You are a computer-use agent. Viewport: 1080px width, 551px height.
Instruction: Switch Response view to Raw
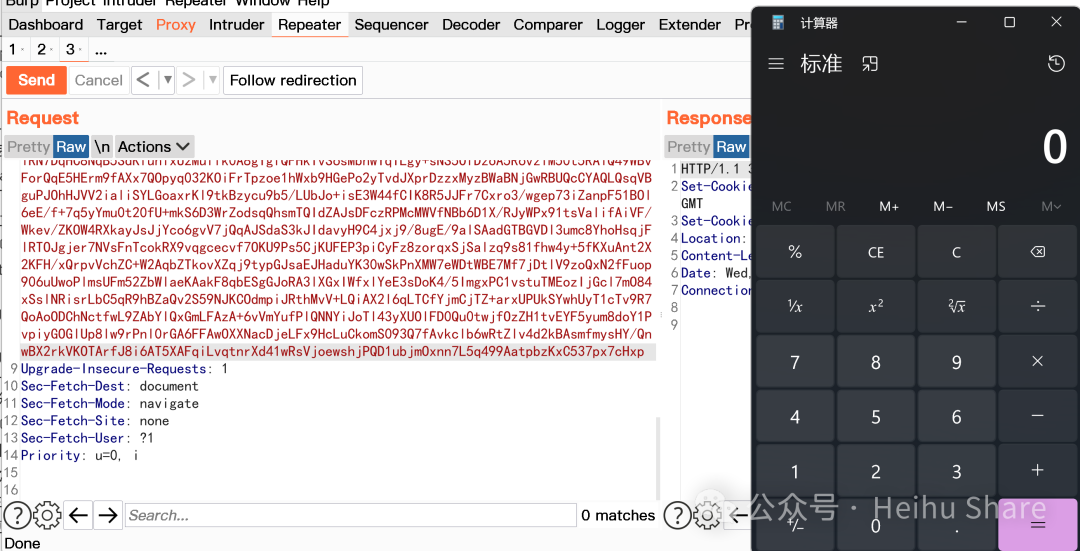coord(731,147)
